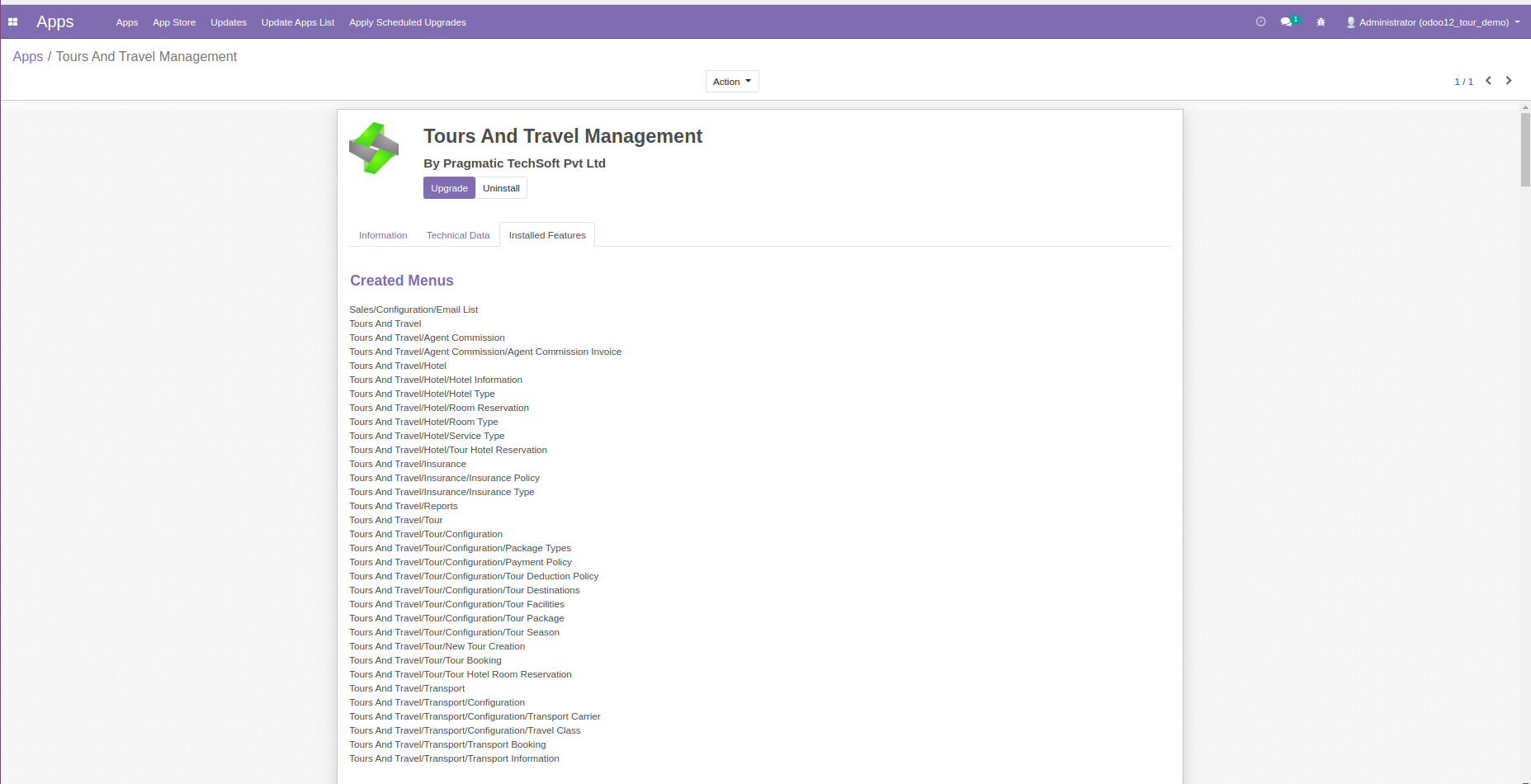
Task: Open the Apps menu item
Action: pos(127,22)
